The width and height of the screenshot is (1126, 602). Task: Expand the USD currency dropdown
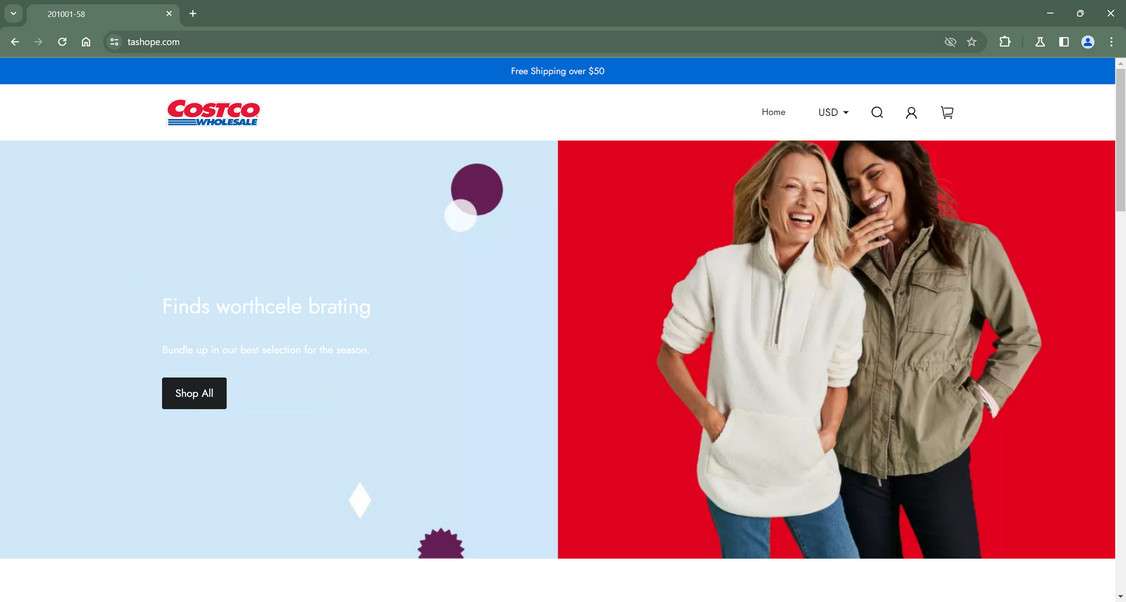coord(832,112)
